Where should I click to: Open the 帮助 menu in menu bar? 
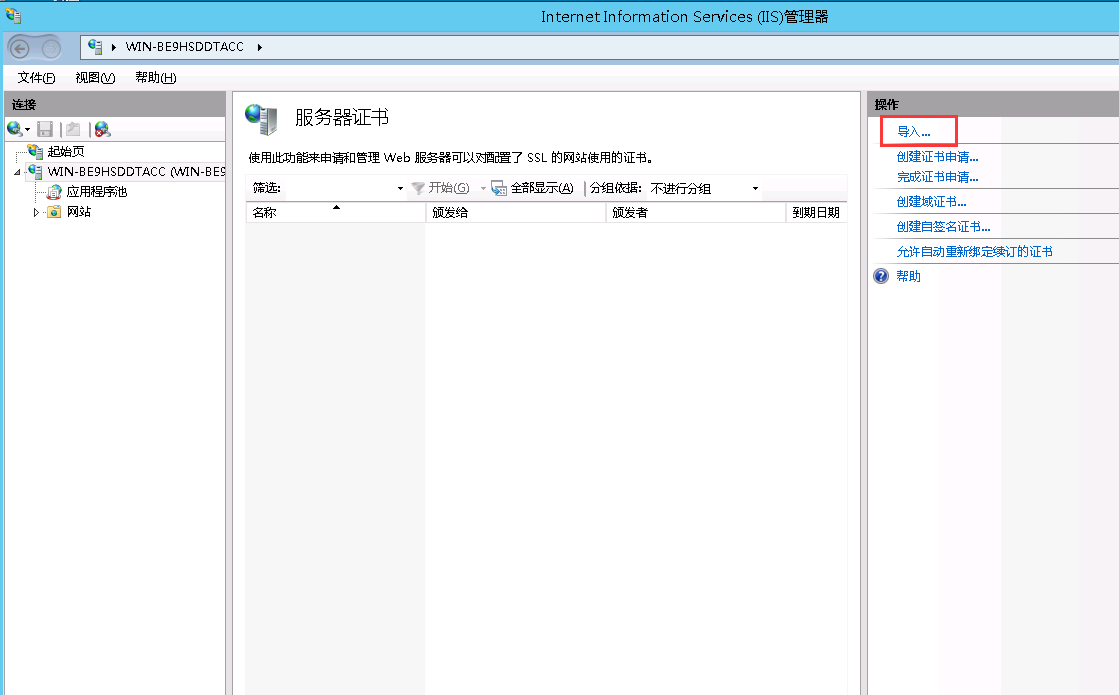[155, 78]
